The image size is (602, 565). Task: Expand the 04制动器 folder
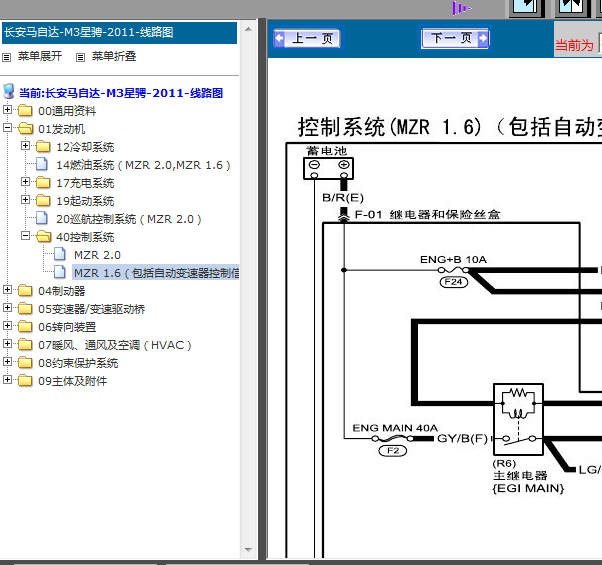pyautogui.click(x=7, y=290)
